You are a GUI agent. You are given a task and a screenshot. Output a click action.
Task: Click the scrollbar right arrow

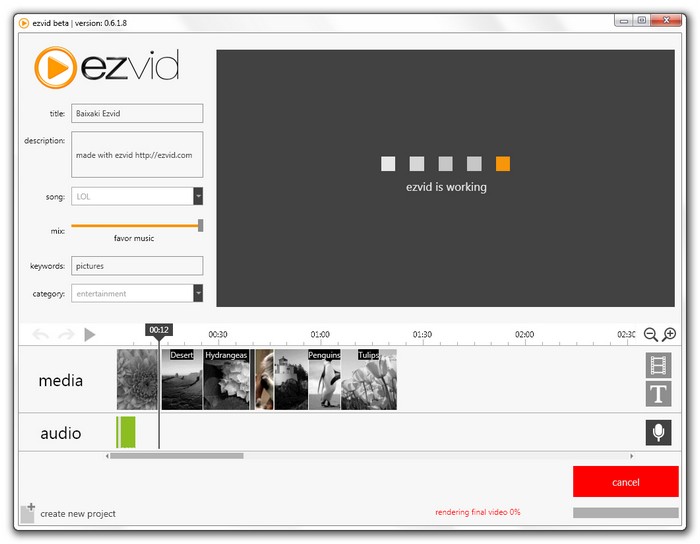[x=632, y=456]
